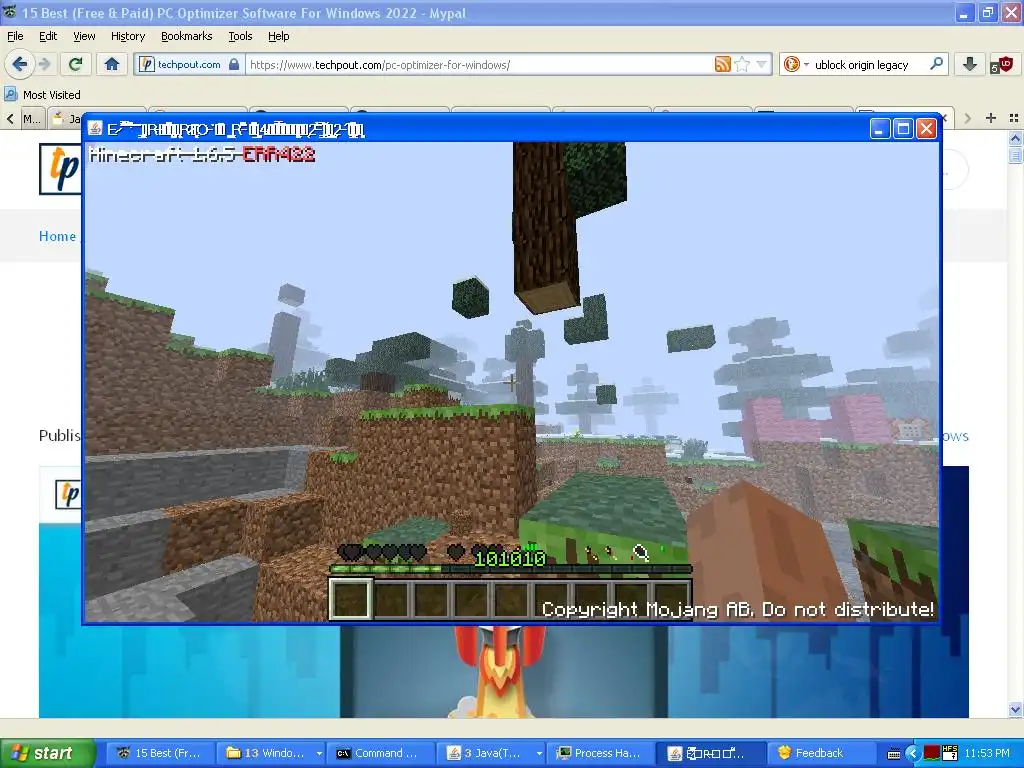Click the browser scrollbar down arrow

(1015, 709)
